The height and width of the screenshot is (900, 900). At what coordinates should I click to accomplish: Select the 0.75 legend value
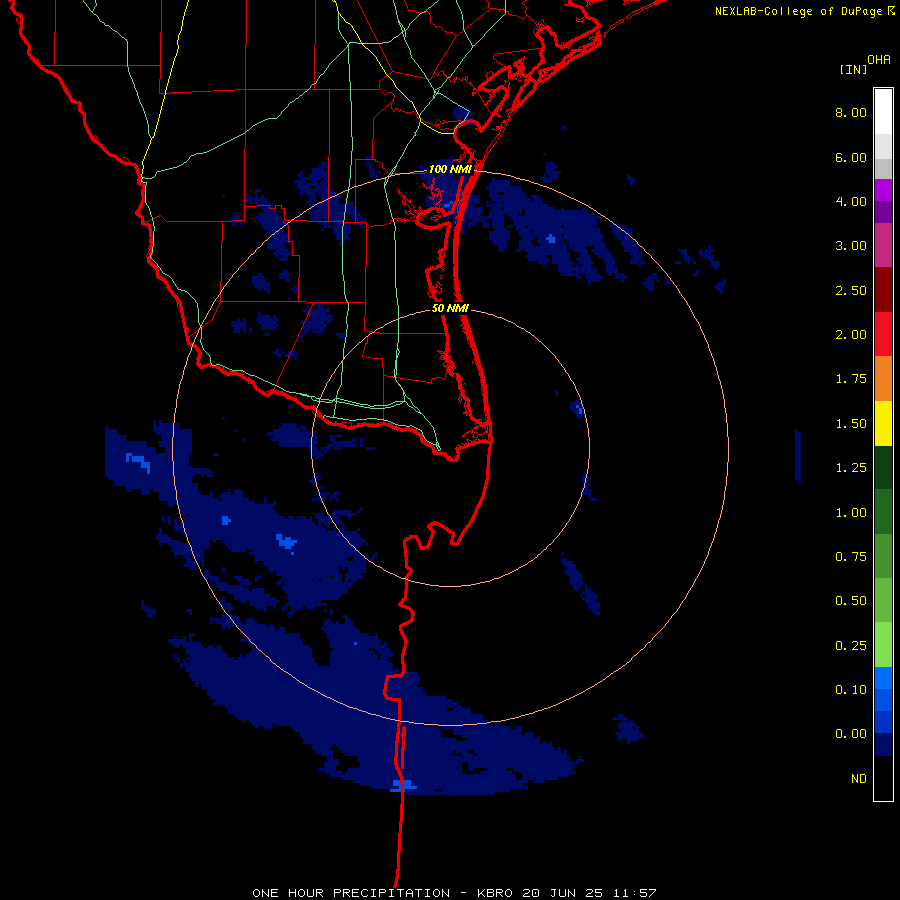(x=851, y=557)
